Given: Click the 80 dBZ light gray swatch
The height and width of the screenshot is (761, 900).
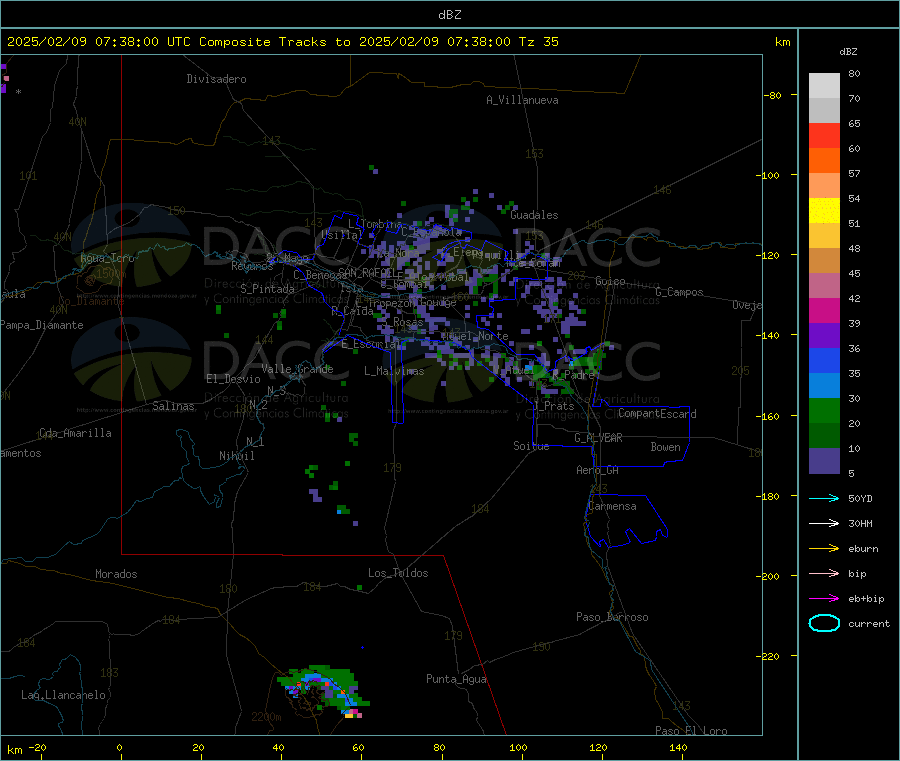Looking at the screenshot, I should 824,86.
